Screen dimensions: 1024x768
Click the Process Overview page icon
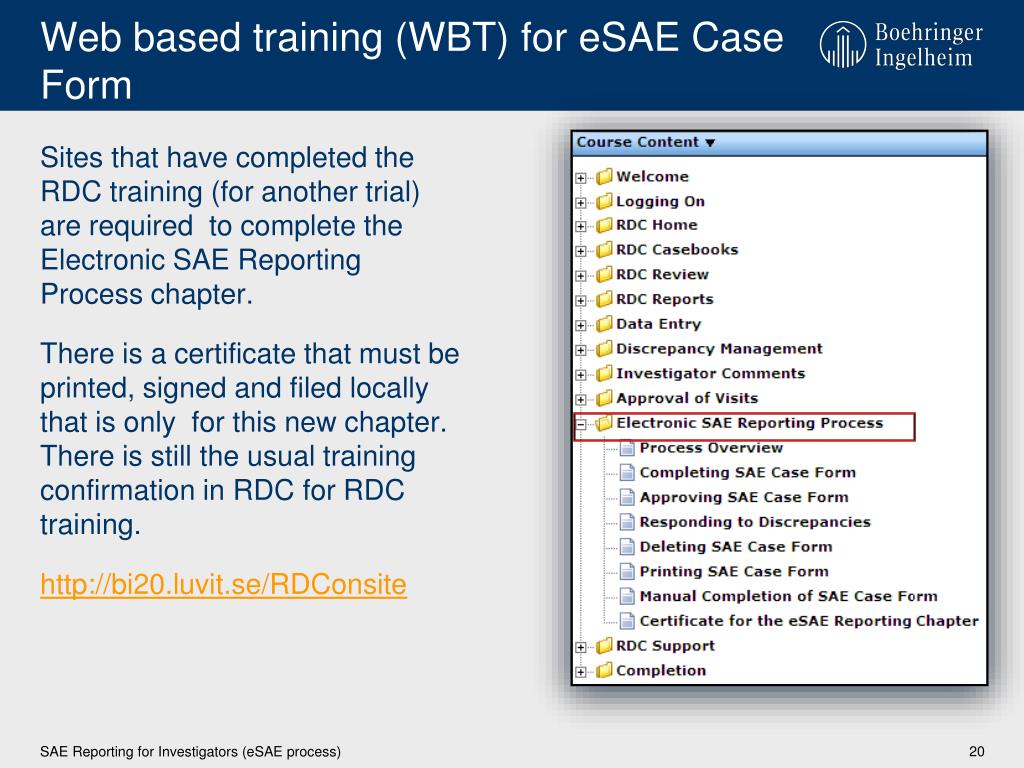[627, 448]
